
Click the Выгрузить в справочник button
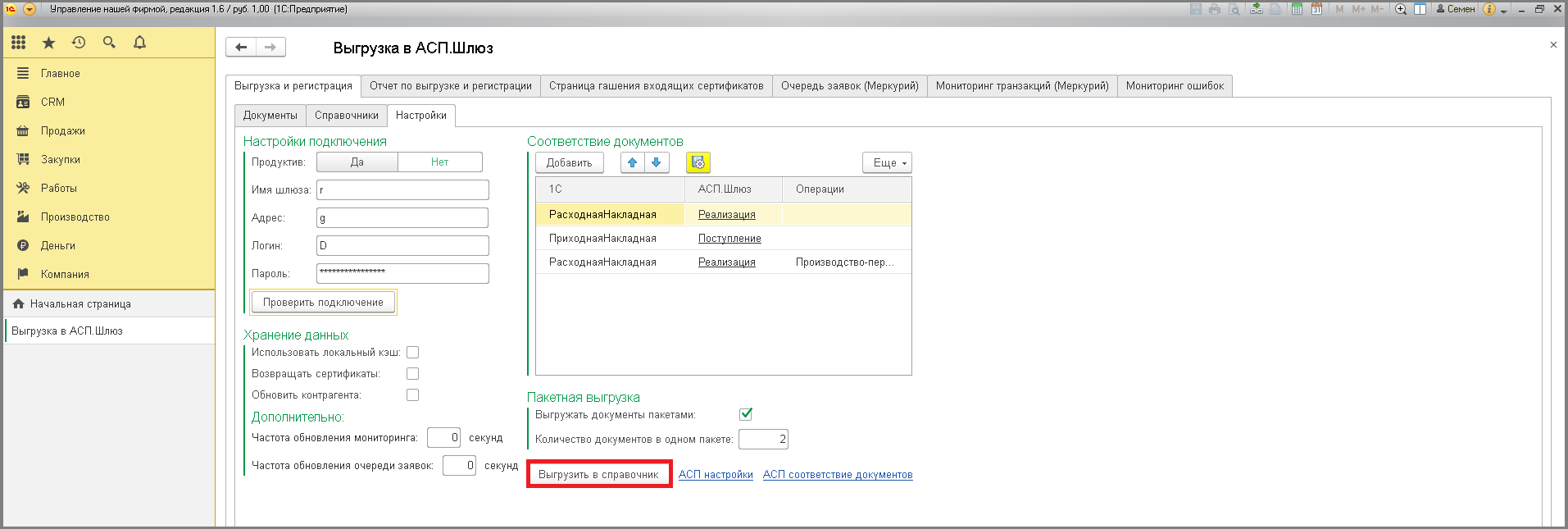pyautogui.click(x=598, y=475)
